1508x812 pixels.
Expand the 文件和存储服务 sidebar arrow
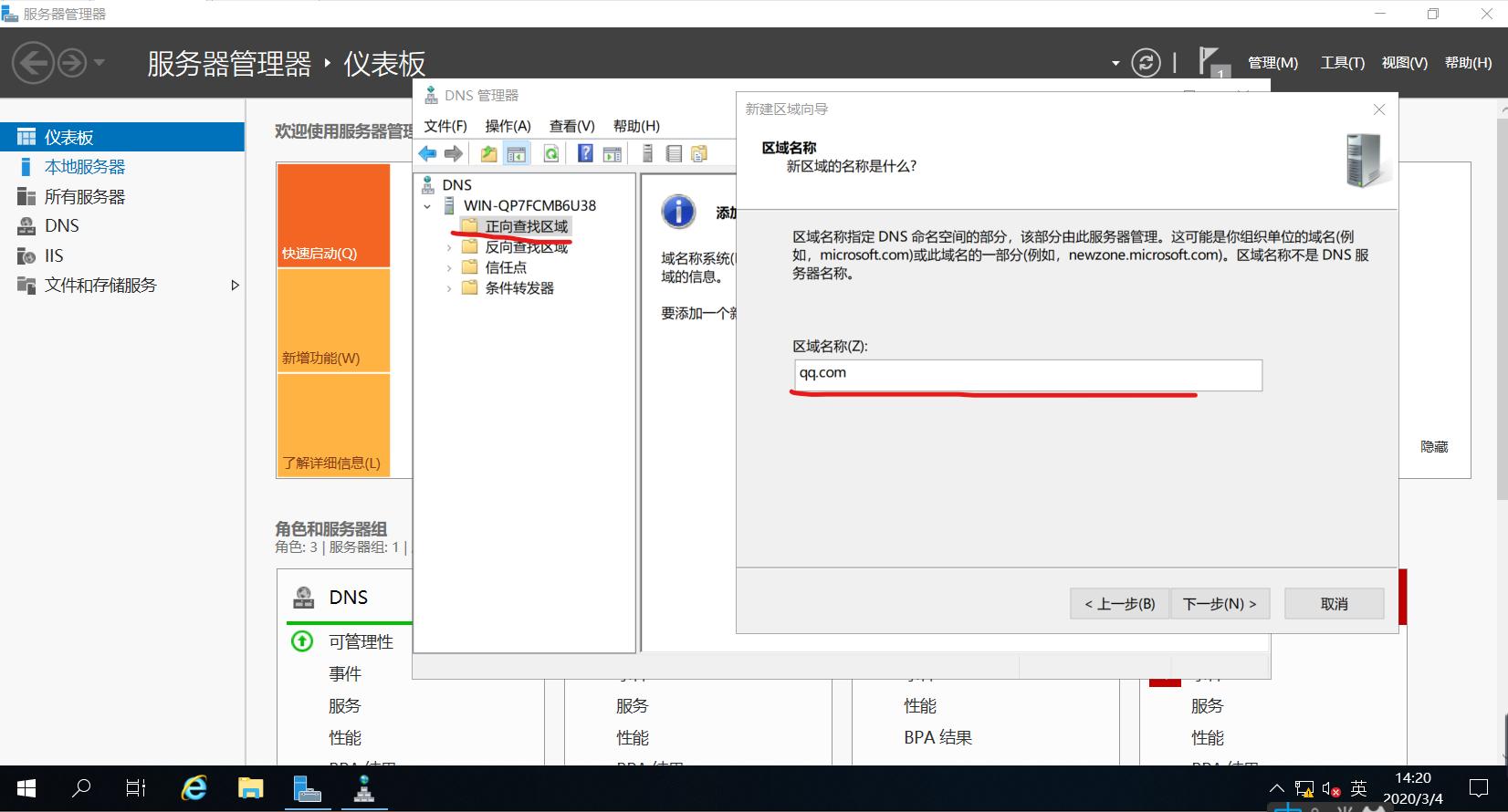click(235, 286)
